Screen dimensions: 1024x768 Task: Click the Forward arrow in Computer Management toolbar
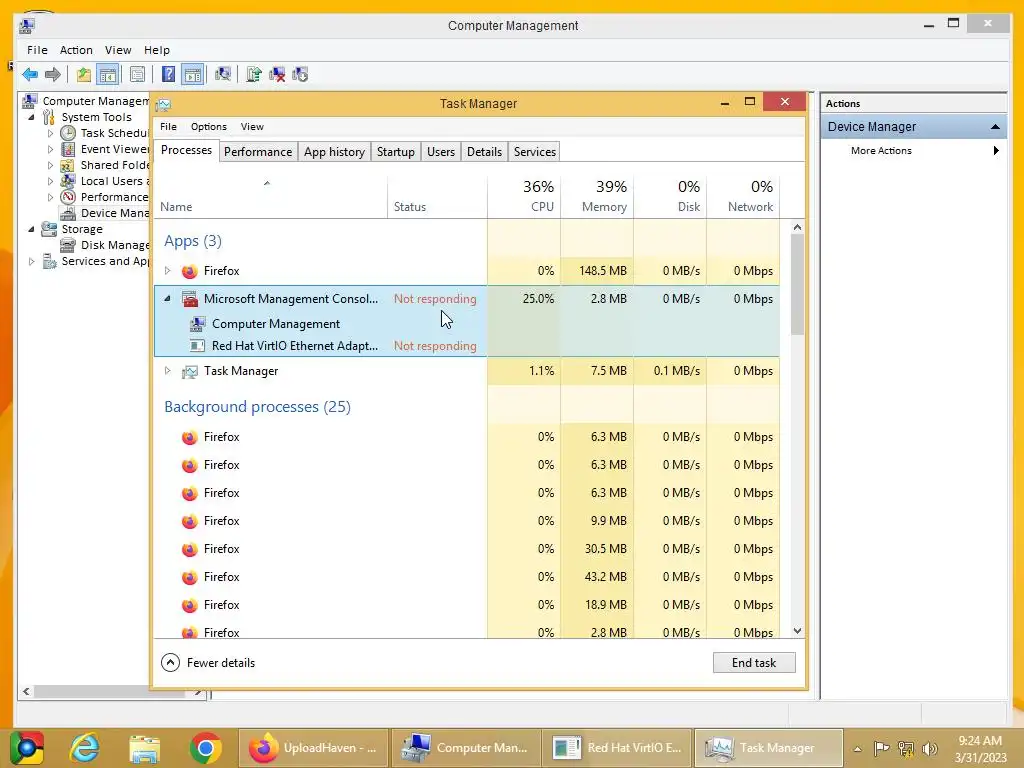pos(53,74)
